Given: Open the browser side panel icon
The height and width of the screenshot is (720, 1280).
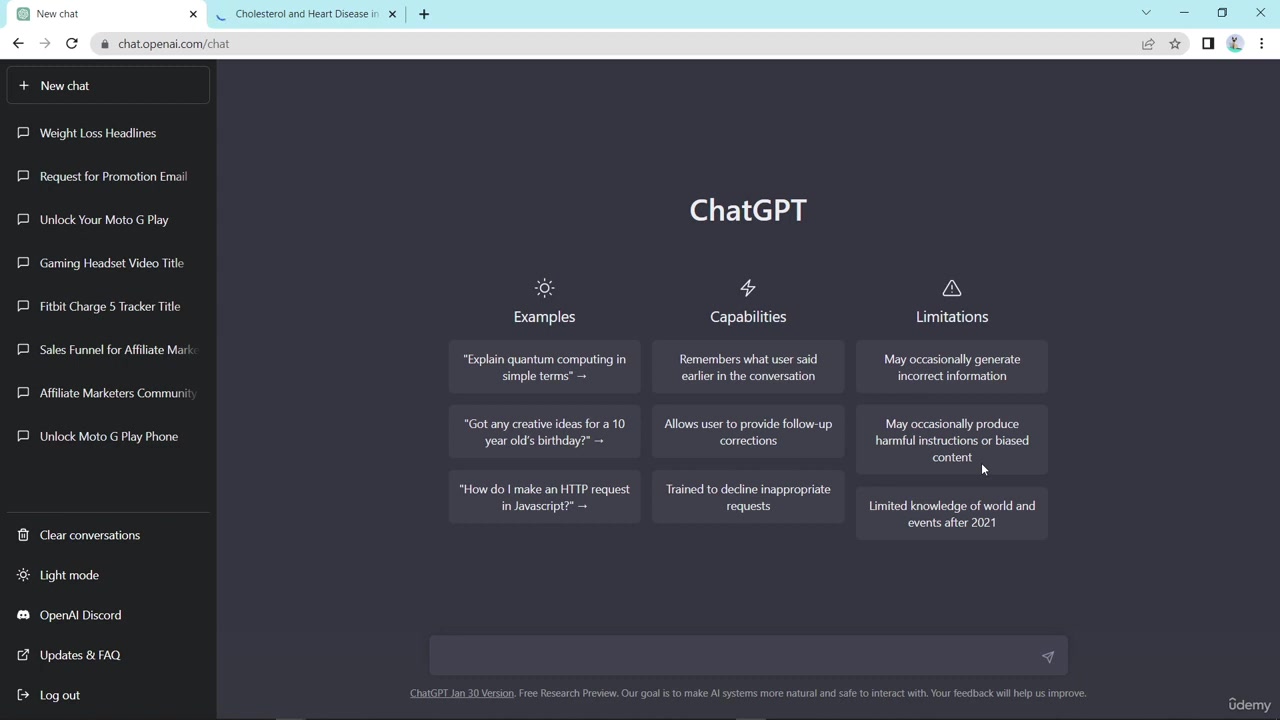Looking at the screenshot, I should tap(1208, 44).
